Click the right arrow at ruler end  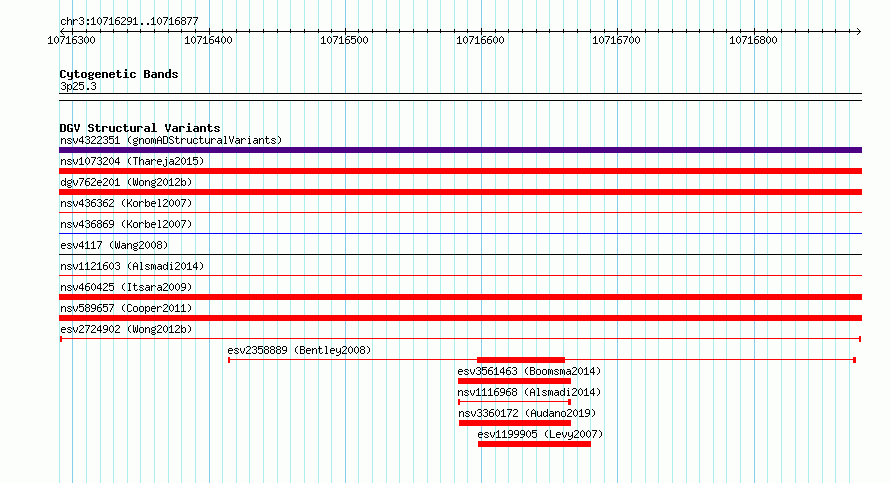(858, 31)
